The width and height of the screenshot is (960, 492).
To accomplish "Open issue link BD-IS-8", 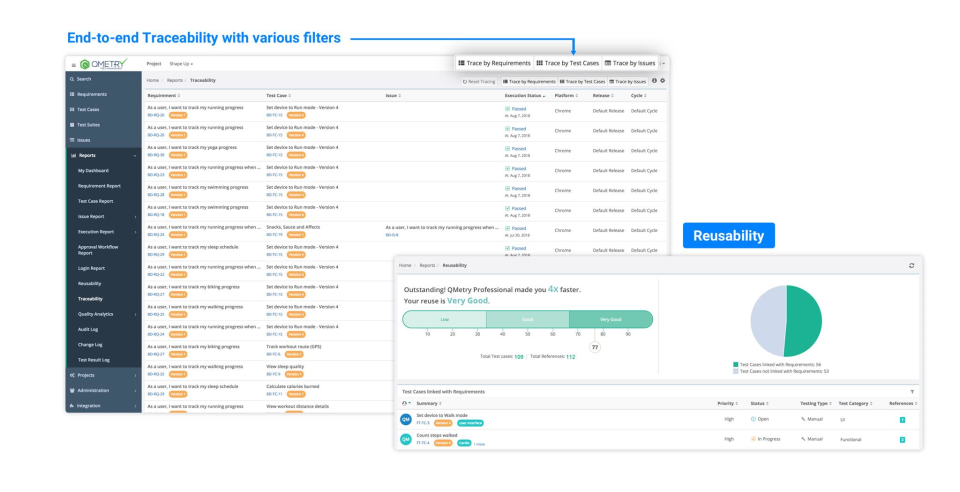I will point(392,235).
